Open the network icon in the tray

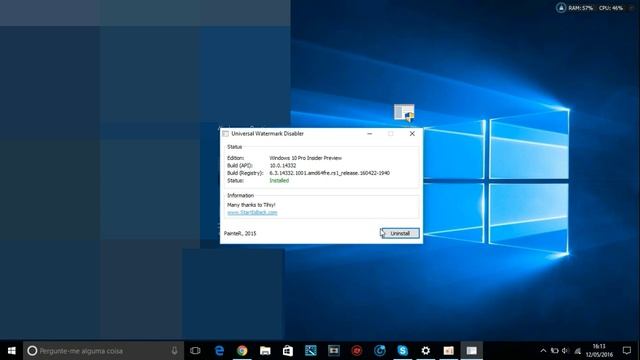click(577, 351)
